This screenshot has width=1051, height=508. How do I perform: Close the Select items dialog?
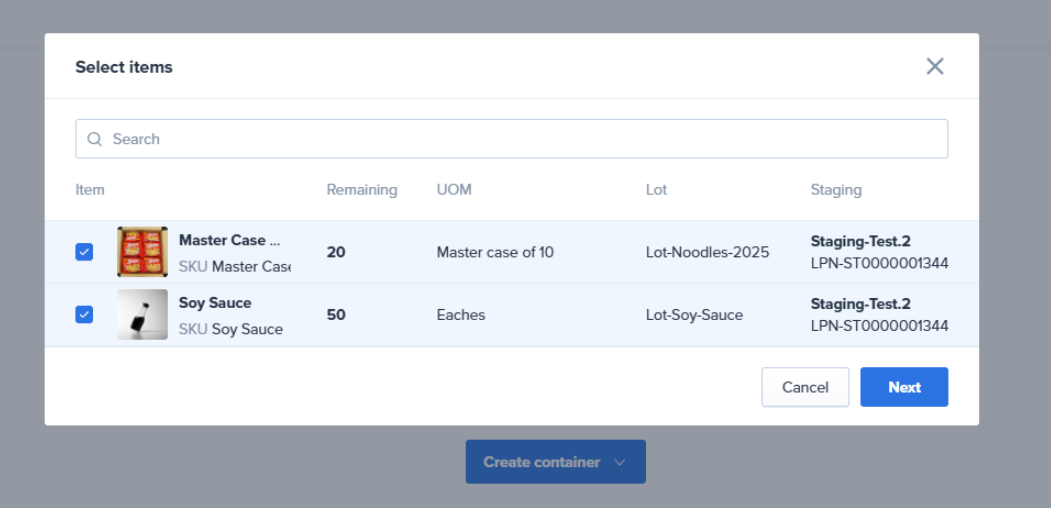point(934,66)
